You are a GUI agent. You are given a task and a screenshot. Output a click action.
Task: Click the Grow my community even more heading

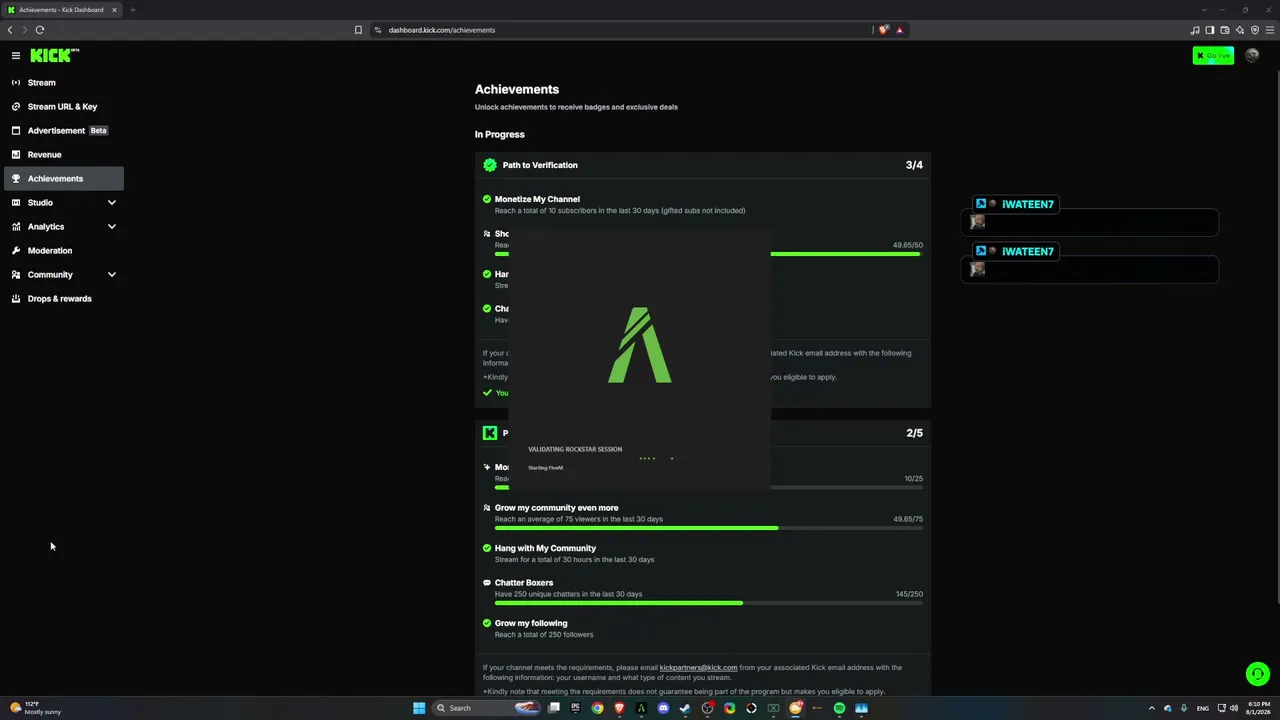(x=556, y=508)
